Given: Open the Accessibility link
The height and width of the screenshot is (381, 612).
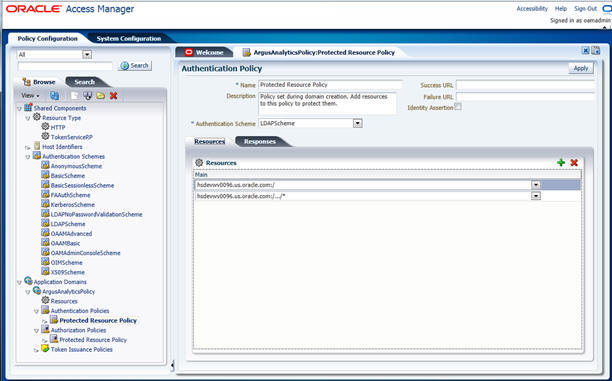Looking at the screenshot, I should [x=532, y=9].
